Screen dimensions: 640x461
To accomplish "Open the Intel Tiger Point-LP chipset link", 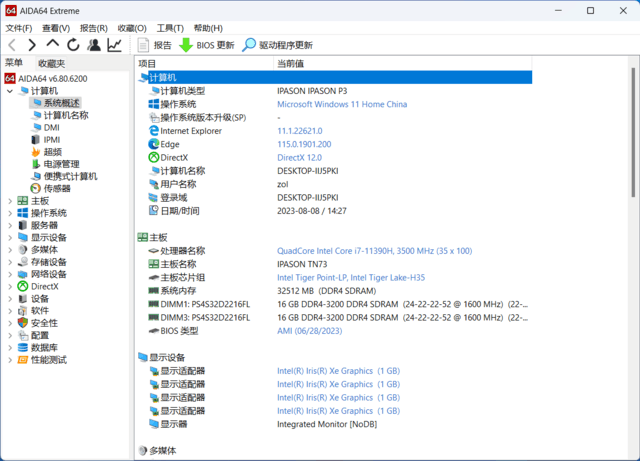I will 351,277.
